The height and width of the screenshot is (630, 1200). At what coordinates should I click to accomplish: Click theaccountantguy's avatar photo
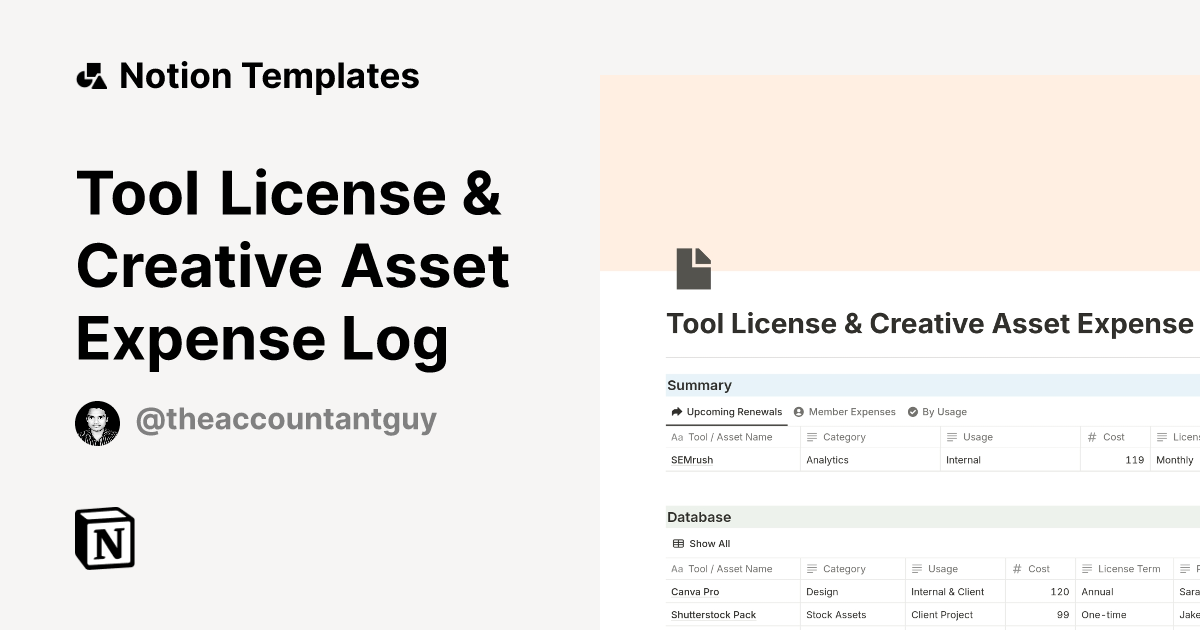click(97, 422)
